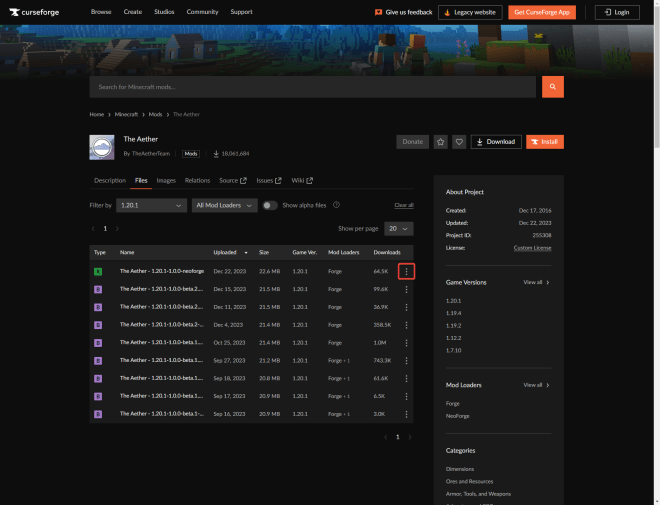660x505 pixels.
Task: Open options menu for Sep 17, 2023 file
Action: (406, 396)
